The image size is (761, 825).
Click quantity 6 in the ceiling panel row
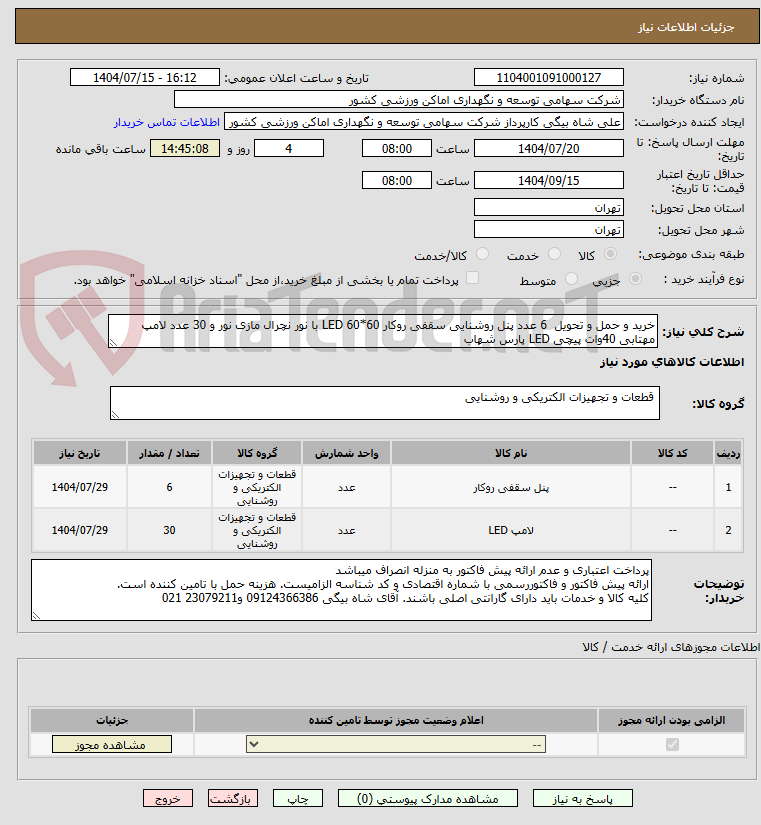tap(169, 487)
